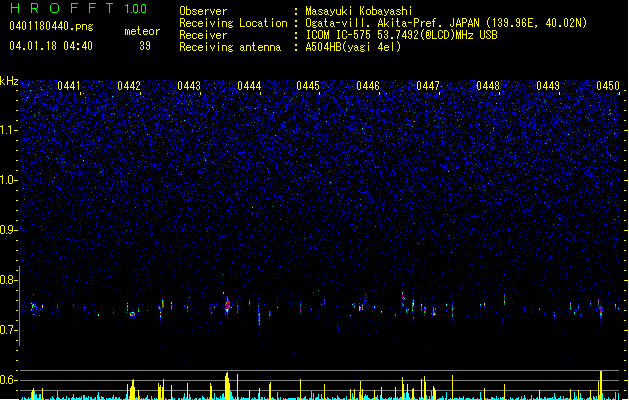Click the 0441 time marker
Viewport: 629px width, 400px height.
69,86
